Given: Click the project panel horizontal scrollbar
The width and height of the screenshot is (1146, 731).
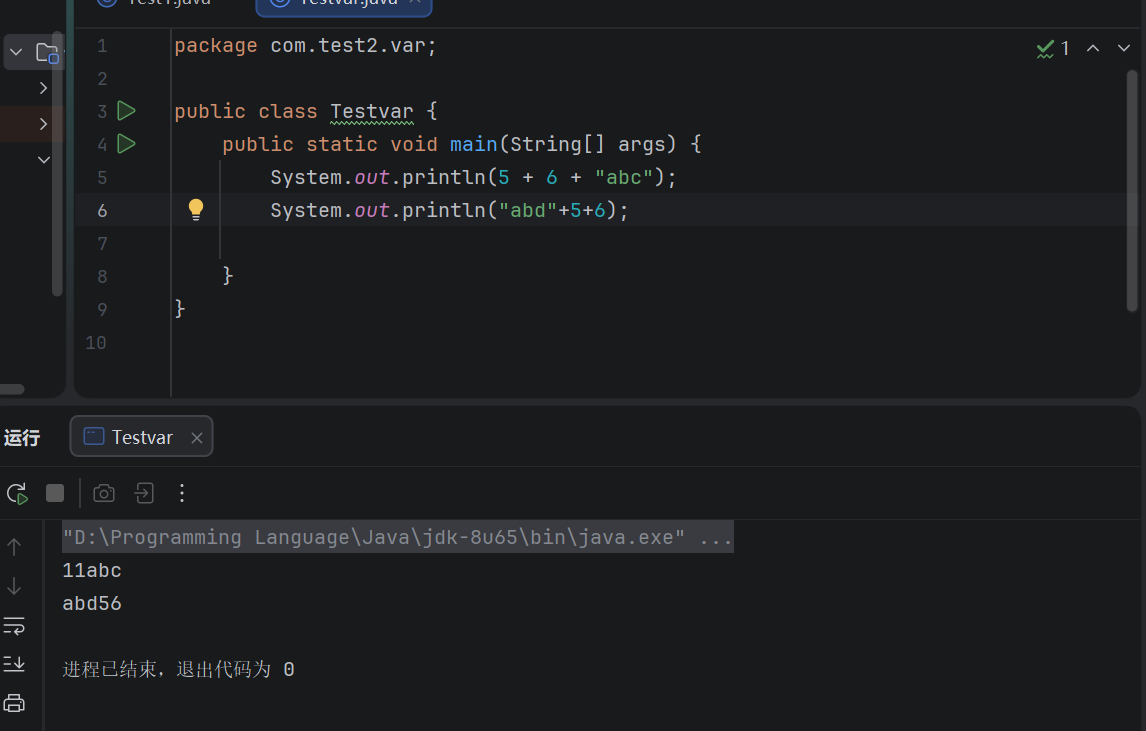Looking at the screenshot, I should [x=12, y=389].
